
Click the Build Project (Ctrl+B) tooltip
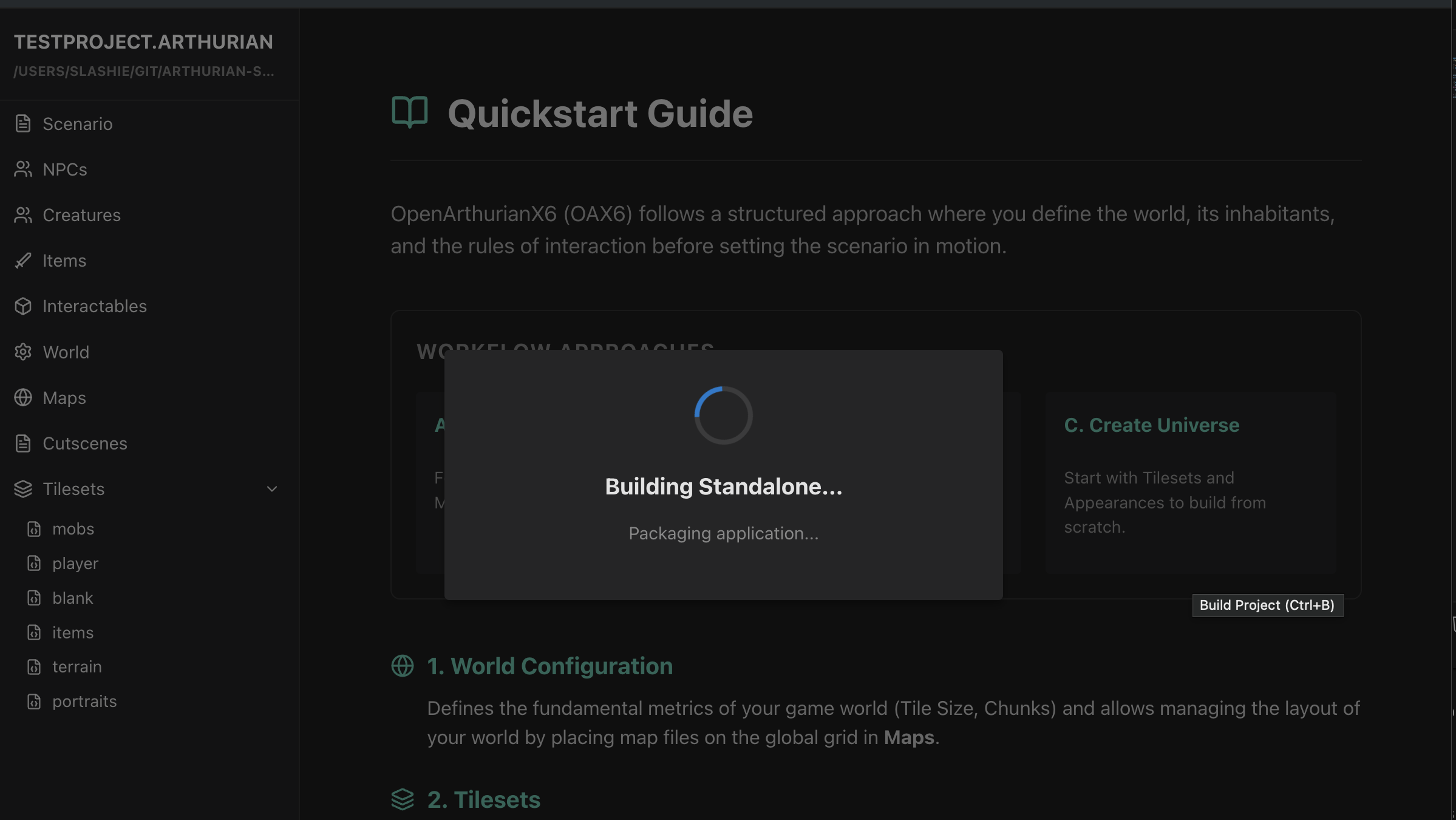1268,606
